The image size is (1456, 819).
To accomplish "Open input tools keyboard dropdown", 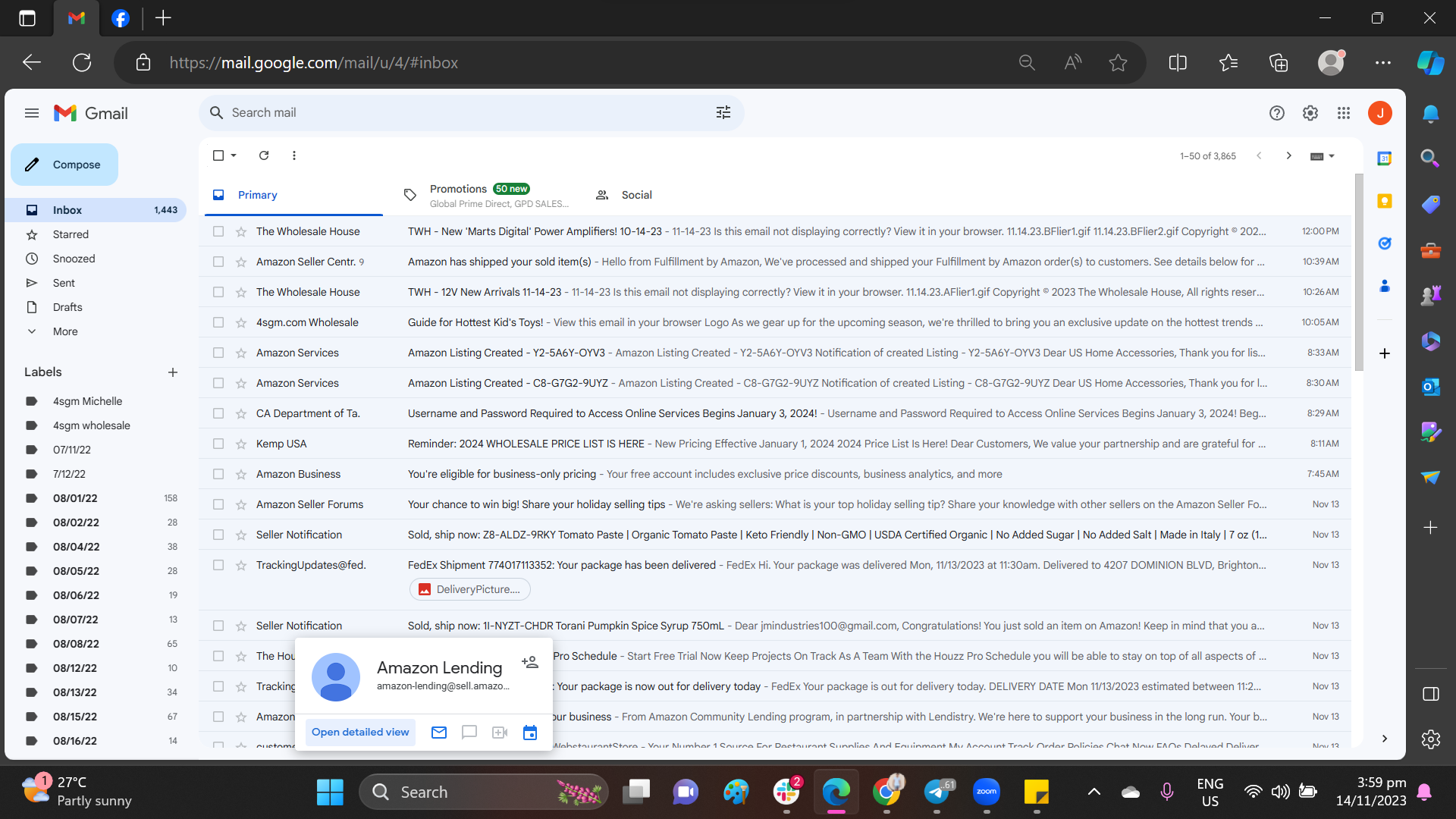I will [1323, 156].
